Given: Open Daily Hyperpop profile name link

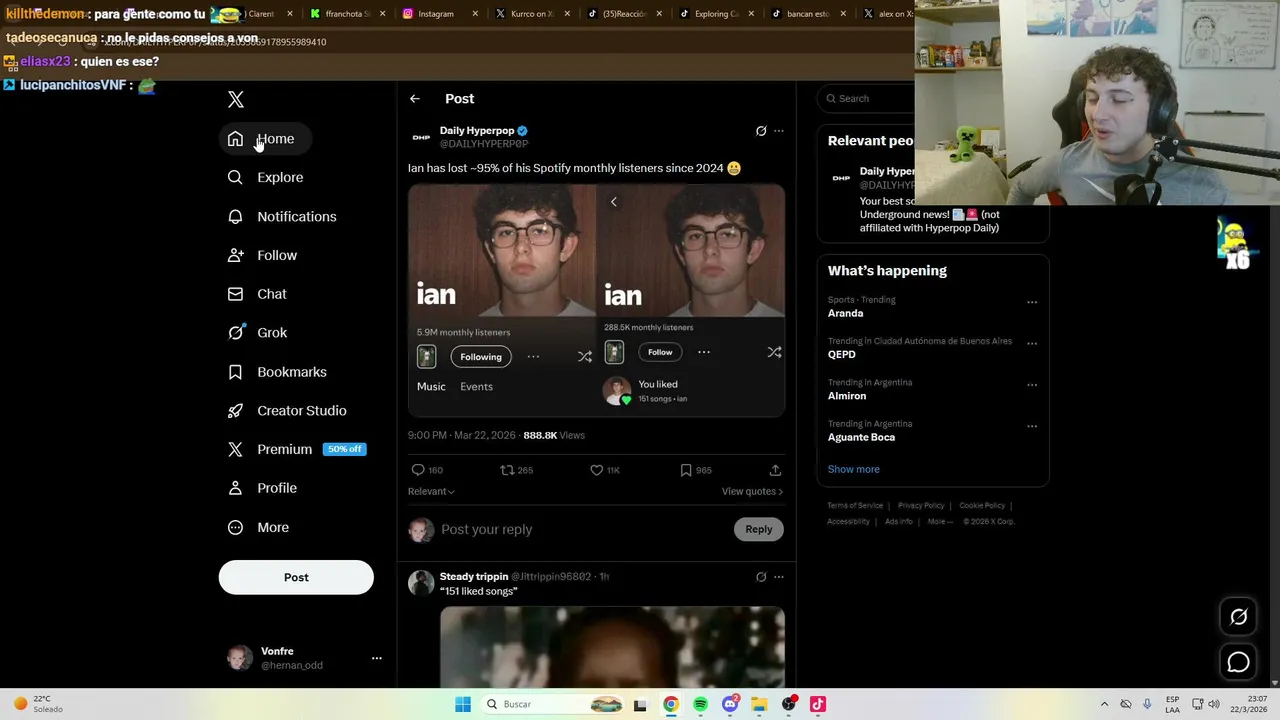Looking at the screenshot, I should [x=477, y=130].
